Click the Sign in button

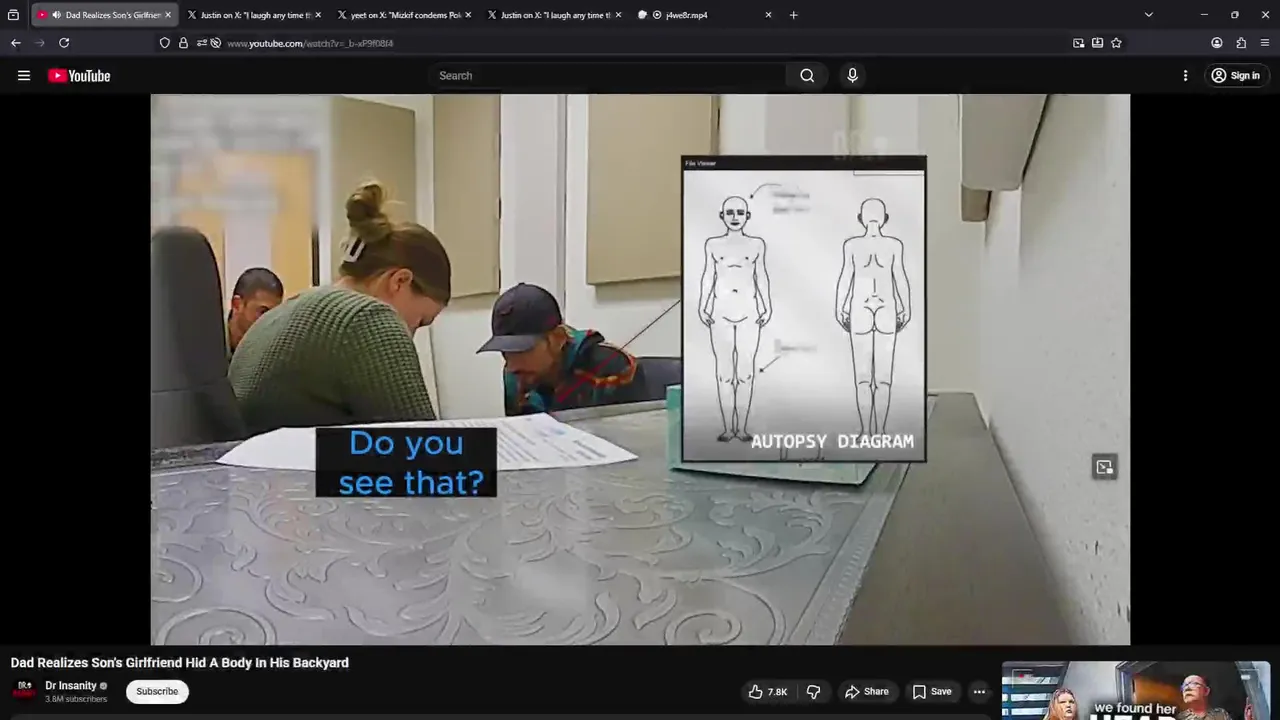pos(1235,76)
